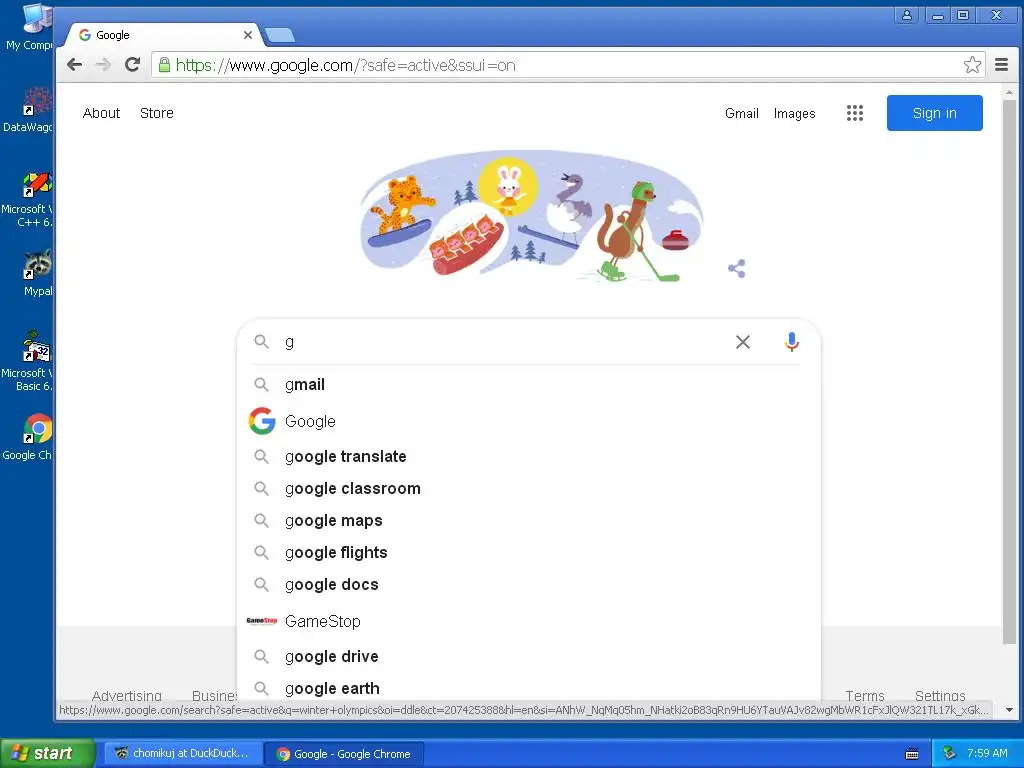Select the google classroom suggestion
Image resolution: width=1024 pixels, height=768 pixels.
point(528,488)
